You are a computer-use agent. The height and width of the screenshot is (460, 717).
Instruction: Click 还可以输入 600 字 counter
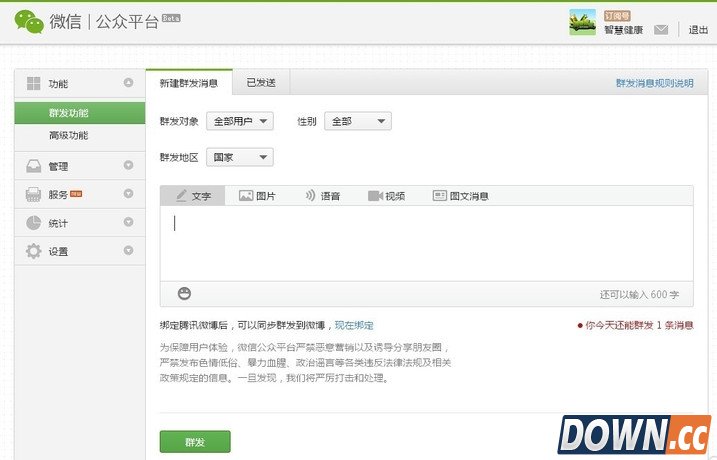(x=639, y=294)
